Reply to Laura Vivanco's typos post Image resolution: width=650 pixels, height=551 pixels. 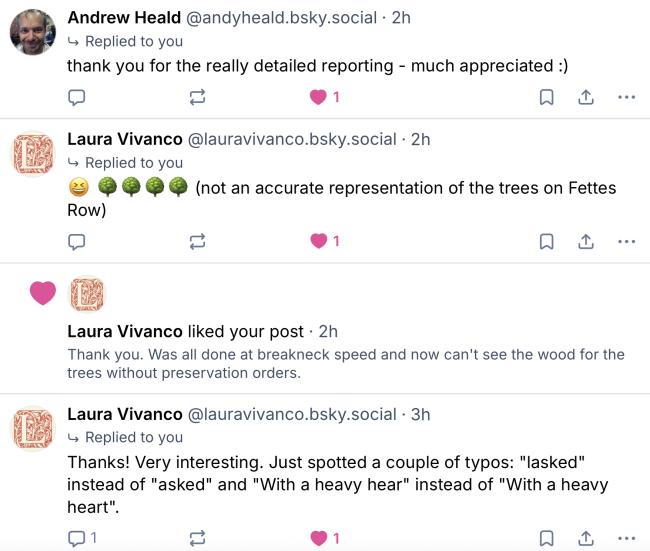(76, 538)
